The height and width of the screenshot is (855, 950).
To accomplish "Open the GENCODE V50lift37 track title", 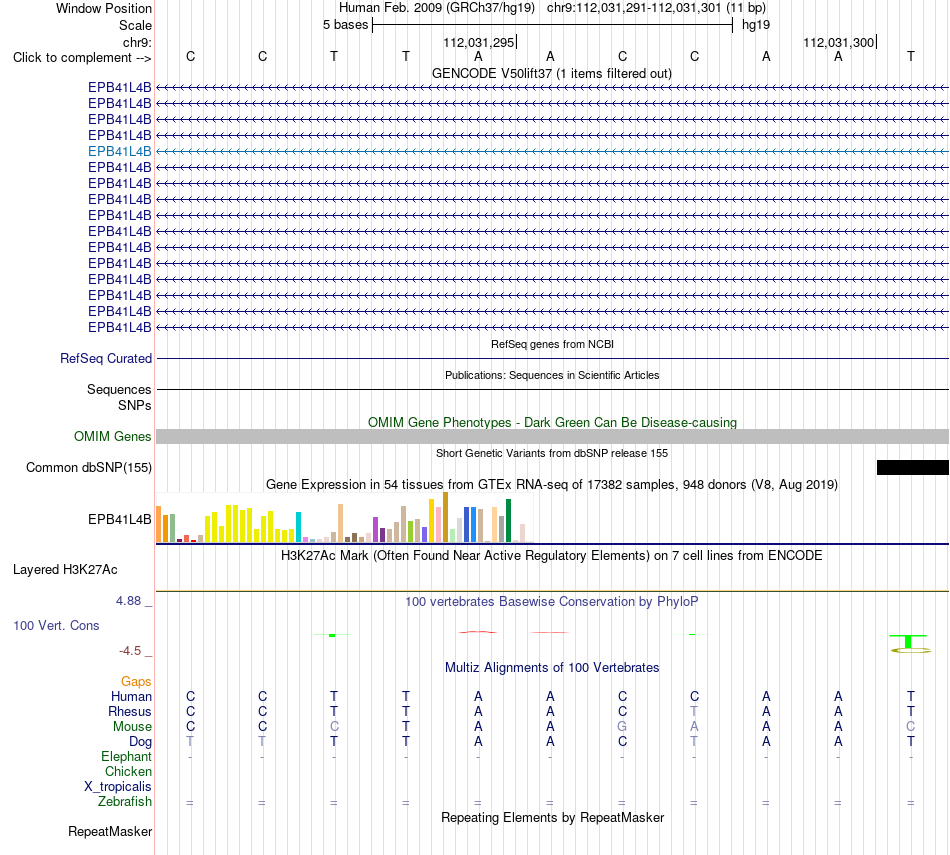I will click(552, 73).
